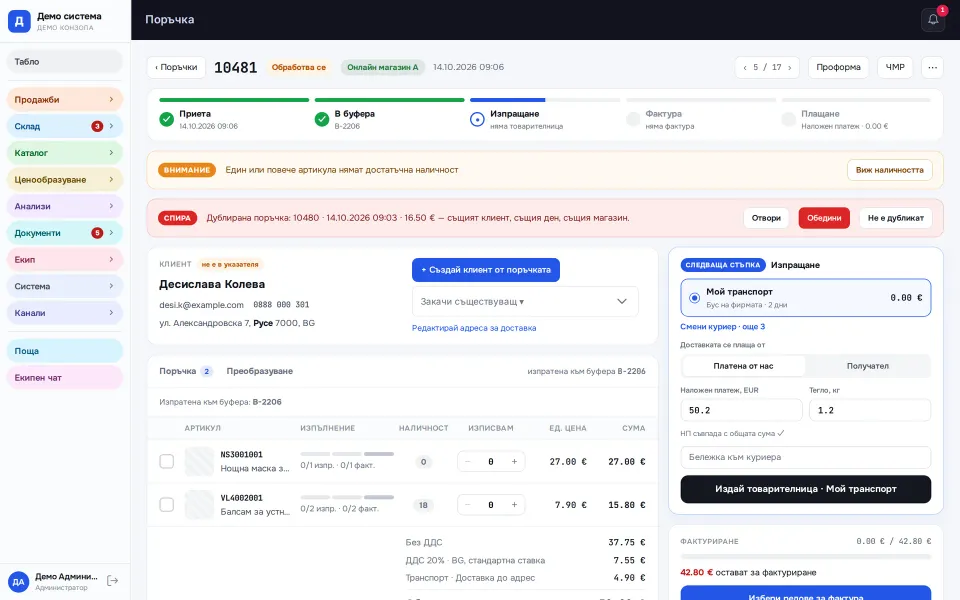The width and height of the screenshot is (960, 600).
Task: Tick the checkbox for NS3001001 row
Action: (167, 462)
